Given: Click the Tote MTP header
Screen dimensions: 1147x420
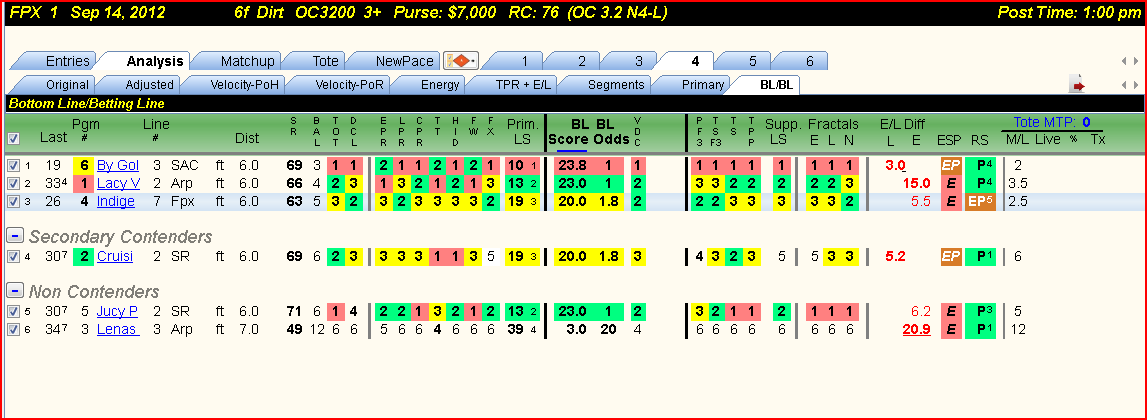Looking at the screenshot, I should coord(1053,122).
